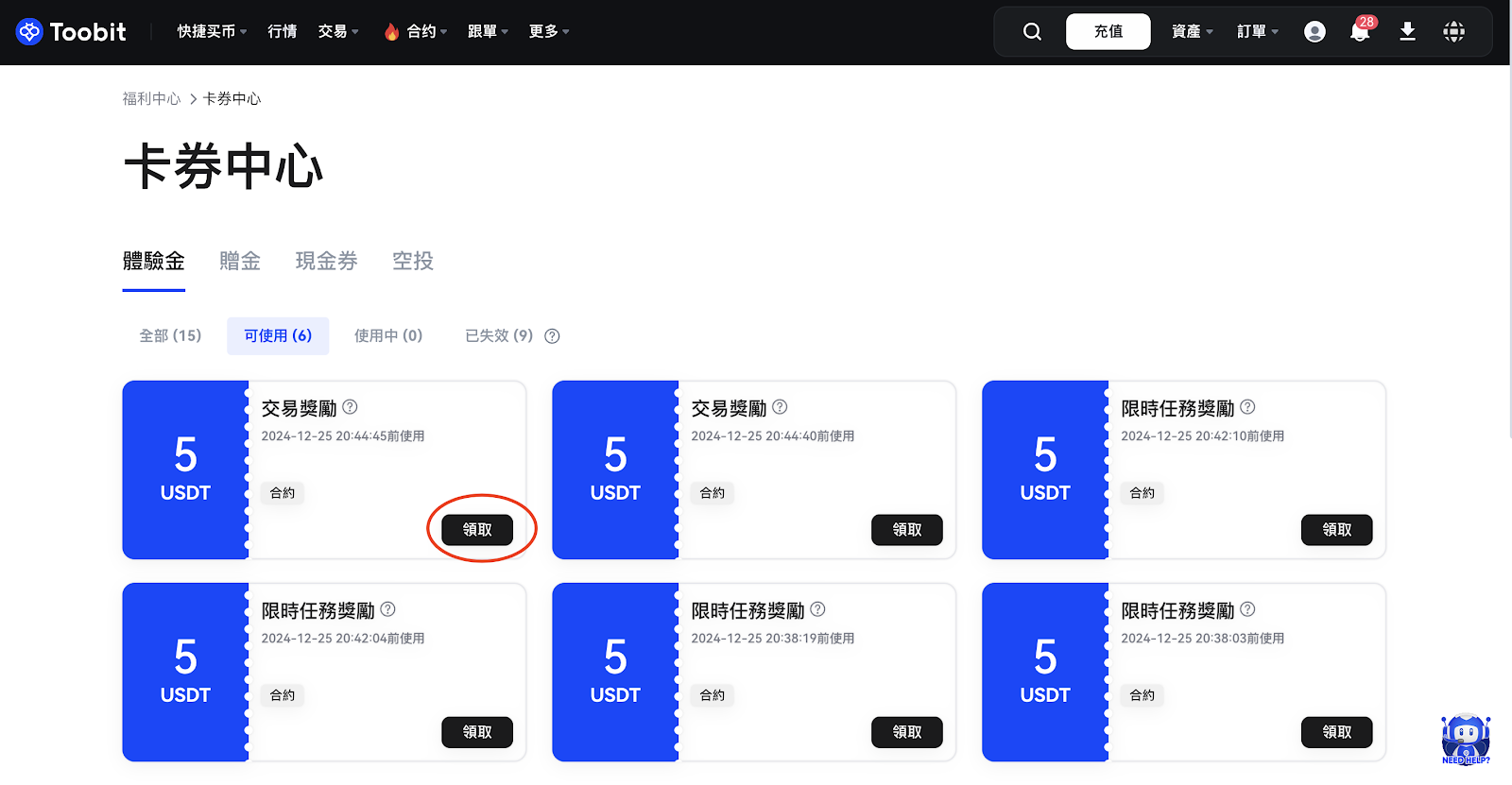Claim 交易獎勵 expiring 20:44:40 with 領取
Screen dimensions: 1512x785
pyautogui.click(x=907, y=530)
